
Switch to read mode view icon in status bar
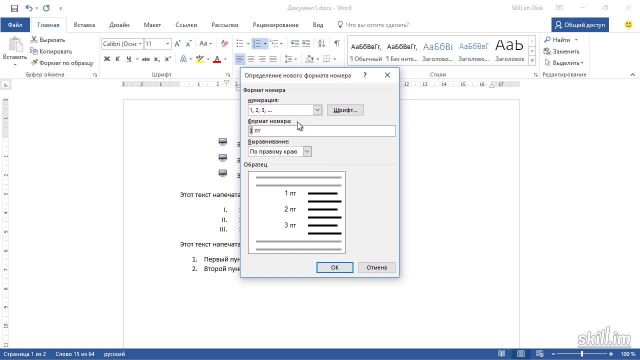coord(502,354)
